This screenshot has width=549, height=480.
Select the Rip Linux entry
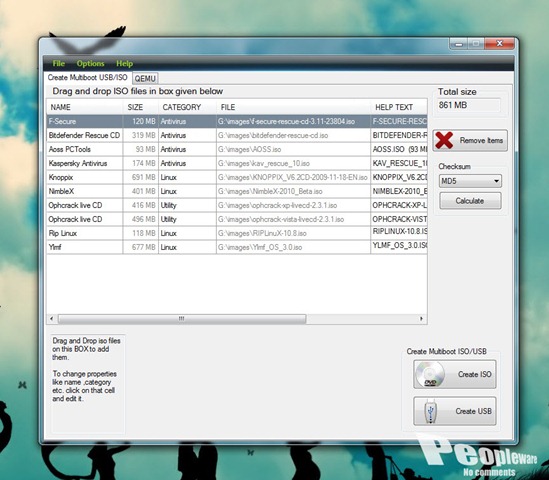click(x=84, y=234)
